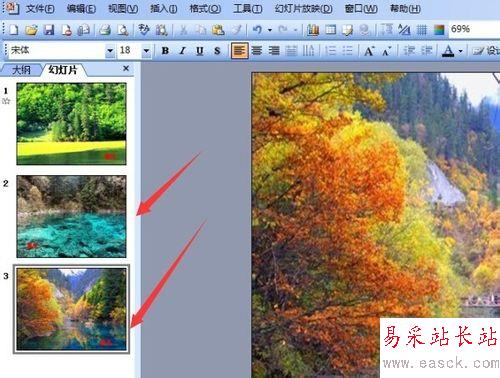Open the Tables and Borders toolbar icon
Viewport: 500px width, 378px height.
pyautogui.click(x=347, y=30)
